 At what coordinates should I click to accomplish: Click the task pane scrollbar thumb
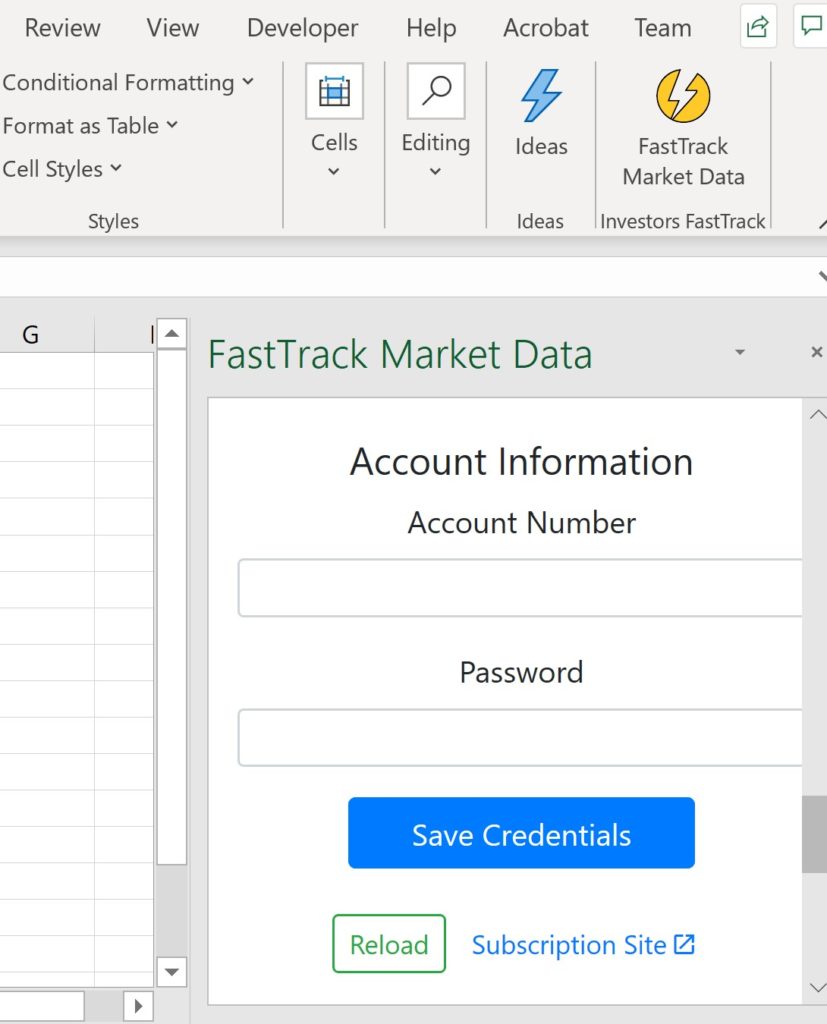pos(815,834)
